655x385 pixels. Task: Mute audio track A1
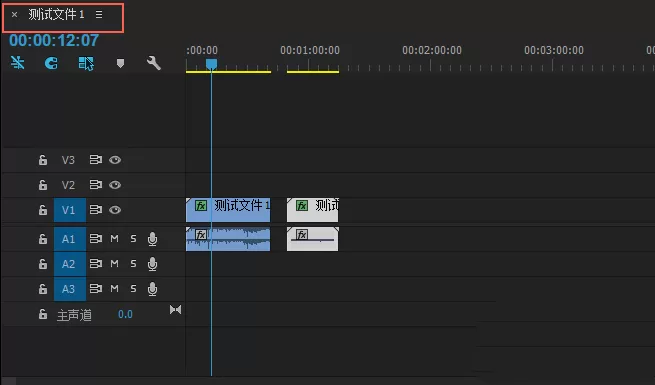coord(114,239)
